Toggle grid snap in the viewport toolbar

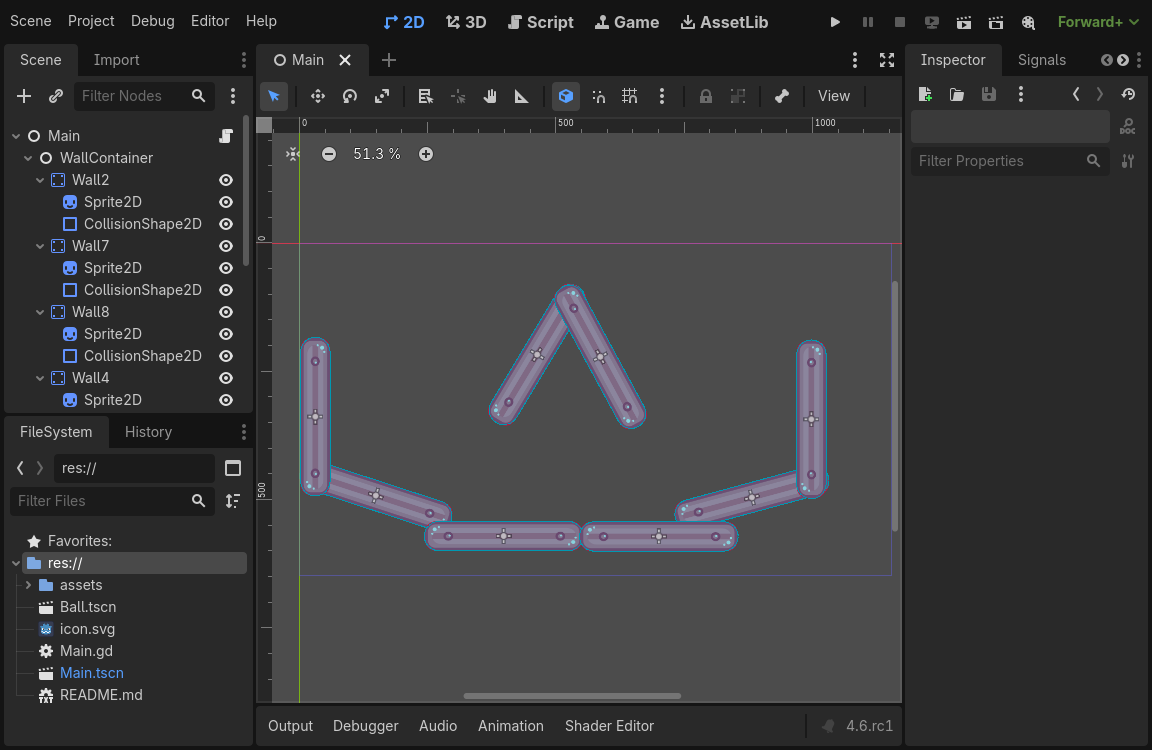point(630,96)
